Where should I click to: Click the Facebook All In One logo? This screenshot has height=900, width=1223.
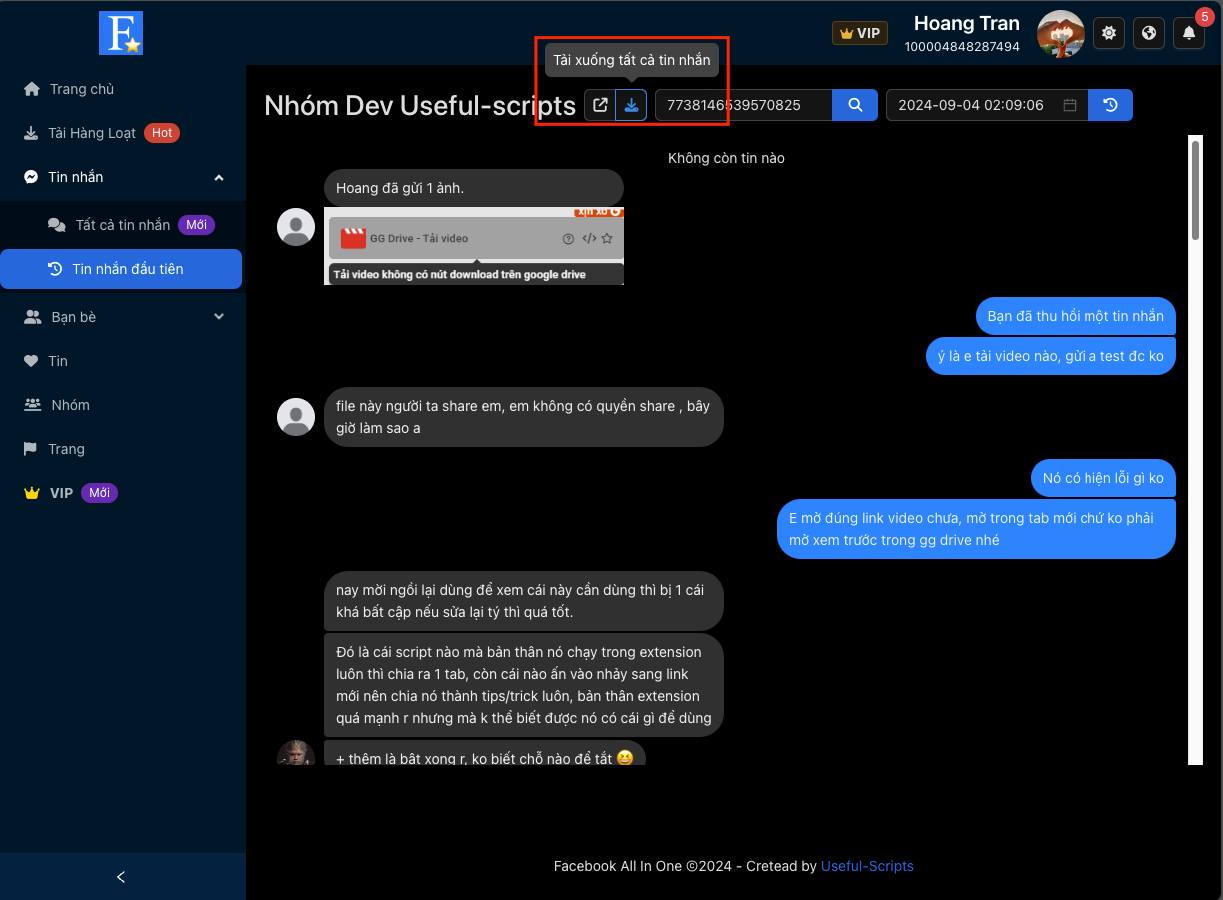[x=121, y=33]
